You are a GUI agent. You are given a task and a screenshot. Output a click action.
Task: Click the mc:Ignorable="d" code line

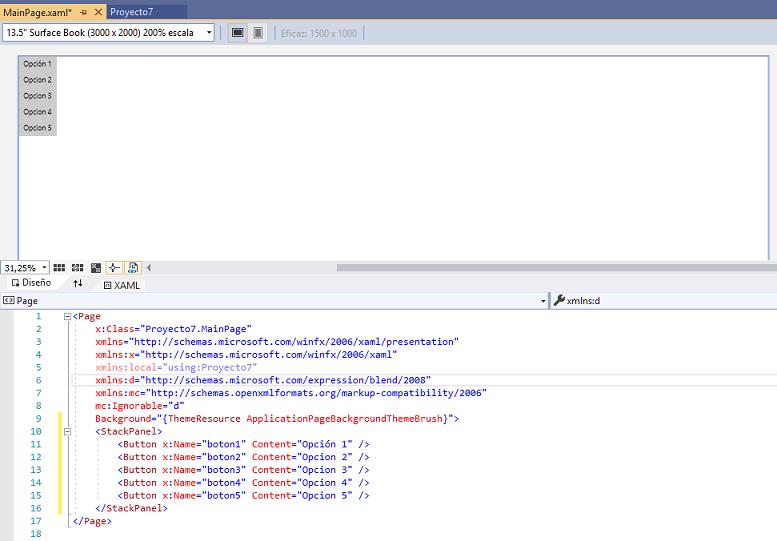(140, 406)
